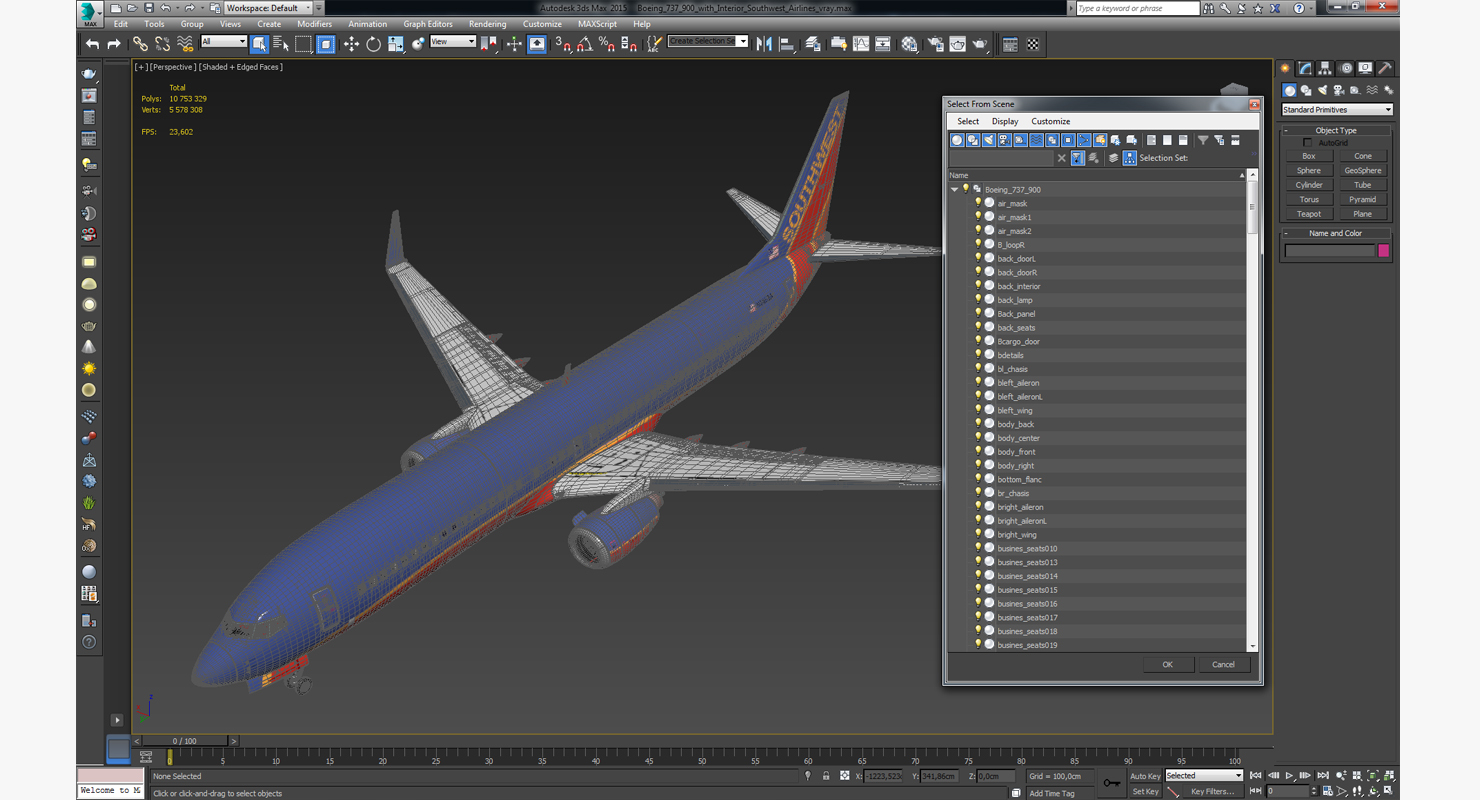Open the Standard Primitives dropdown
The image size is (1480, 800).
(x=1337, y=110)
